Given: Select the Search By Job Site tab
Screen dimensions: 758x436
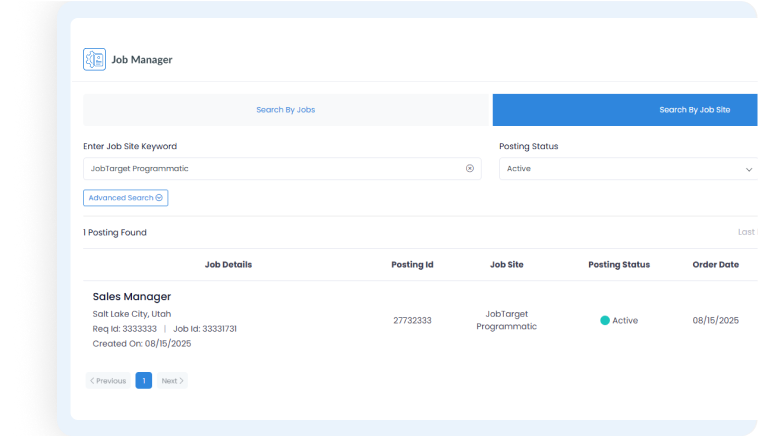Looking at the screenshot, I should pyautogui.click(x=625, y=110).
